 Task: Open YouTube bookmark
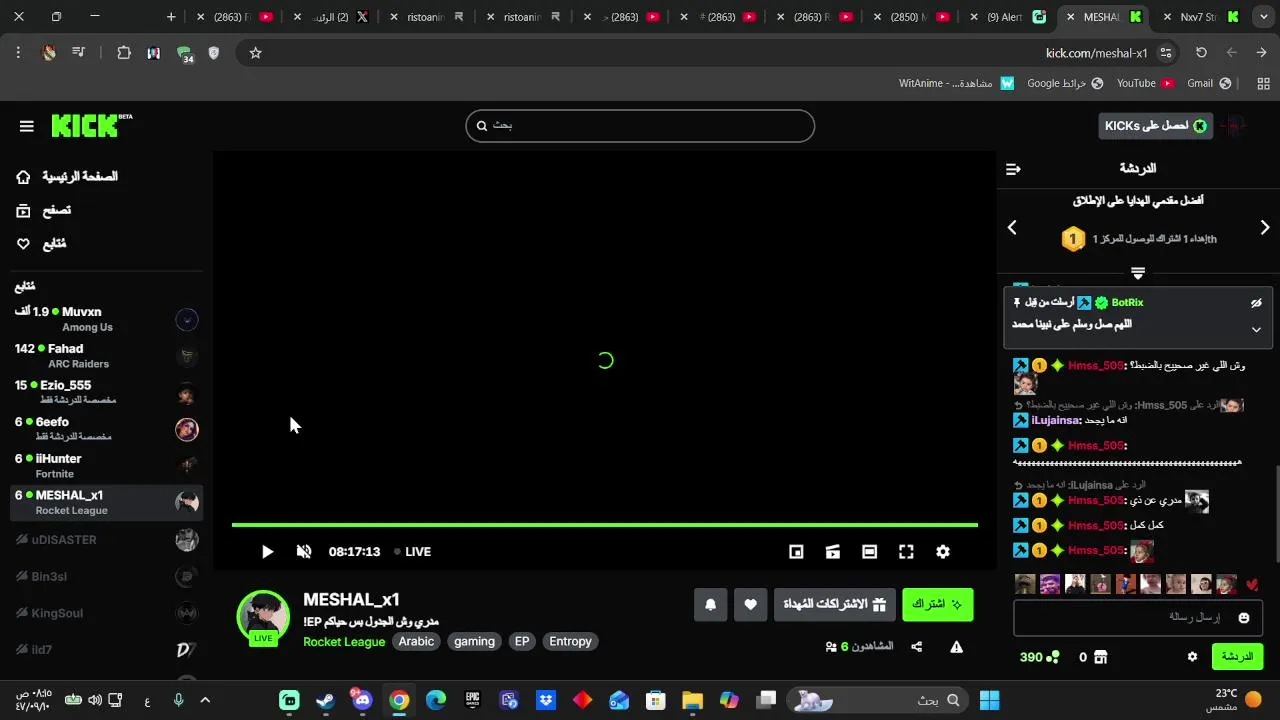(1145, 83)
